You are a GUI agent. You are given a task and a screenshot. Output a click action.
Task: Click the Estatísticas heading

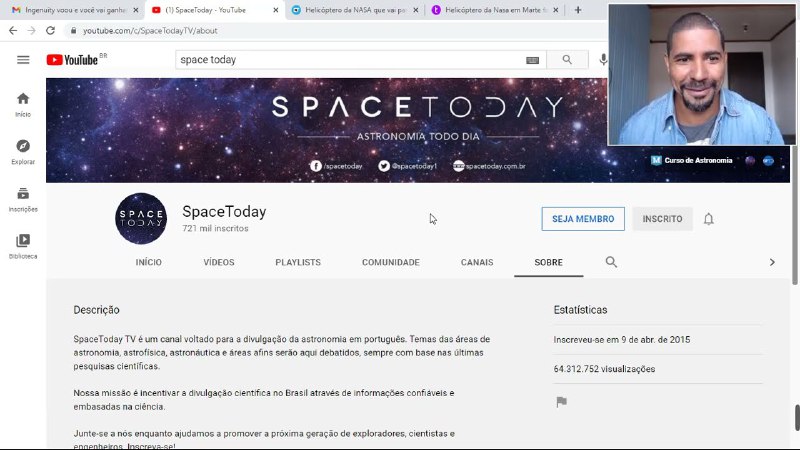pyautogui.click(x=580, y=310)
